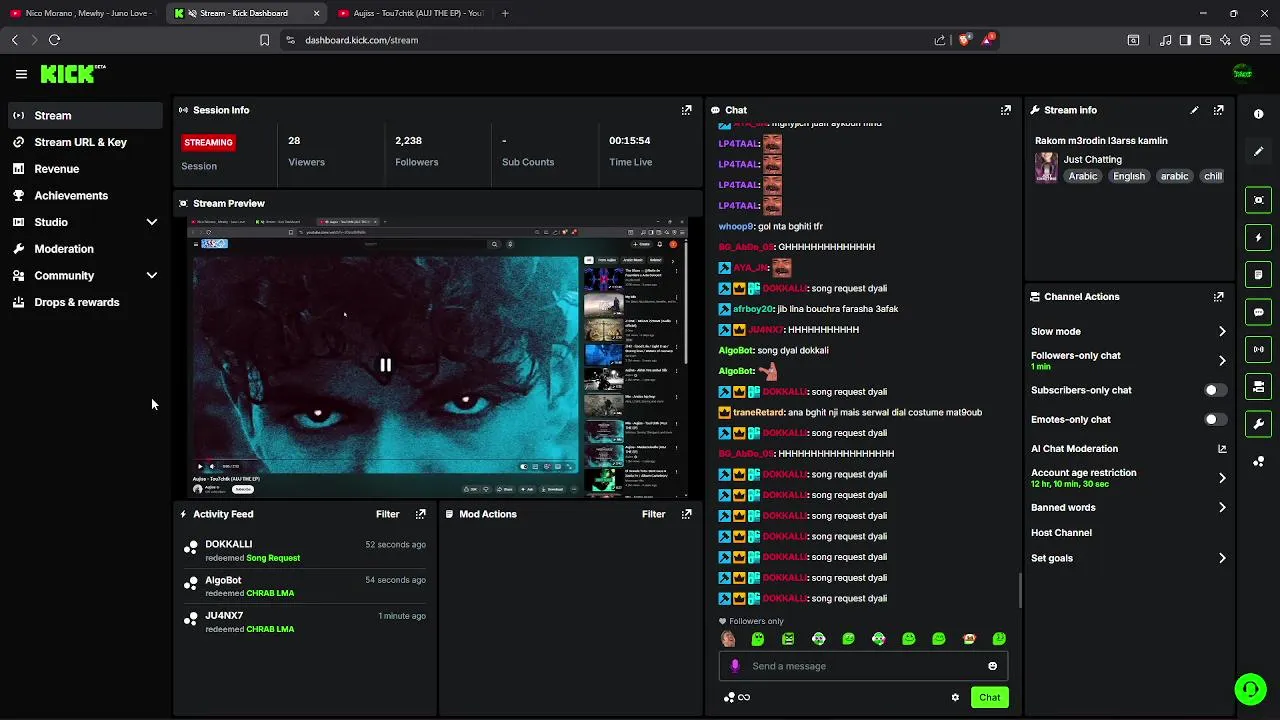Click the green Chat send button
The width and height of the screenshot is (1280, 720).
pyautogui.click(x=989, y=697)
